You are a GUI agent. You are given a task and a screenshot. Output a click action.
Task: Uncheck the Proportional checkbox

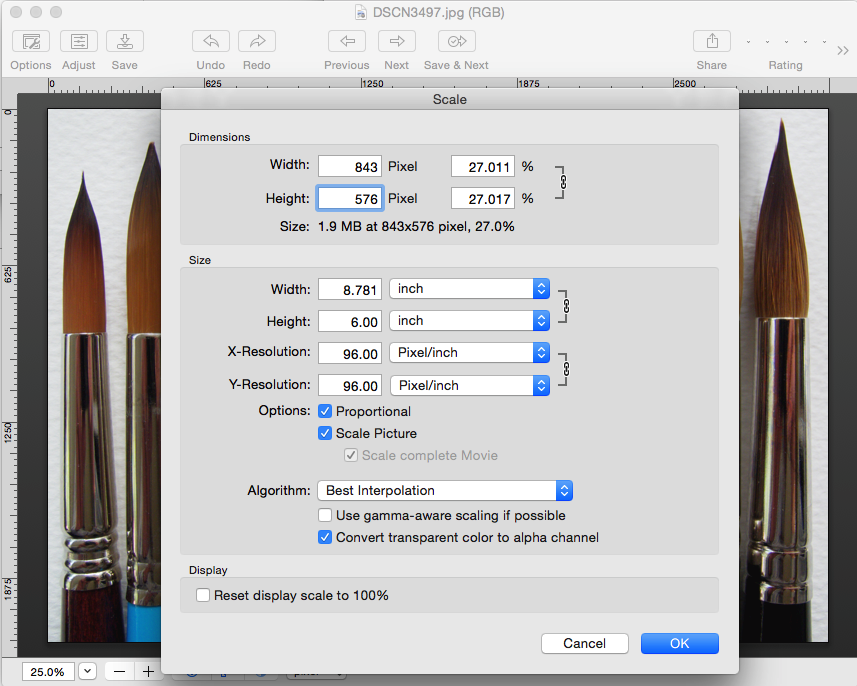(x=325, y=411)
